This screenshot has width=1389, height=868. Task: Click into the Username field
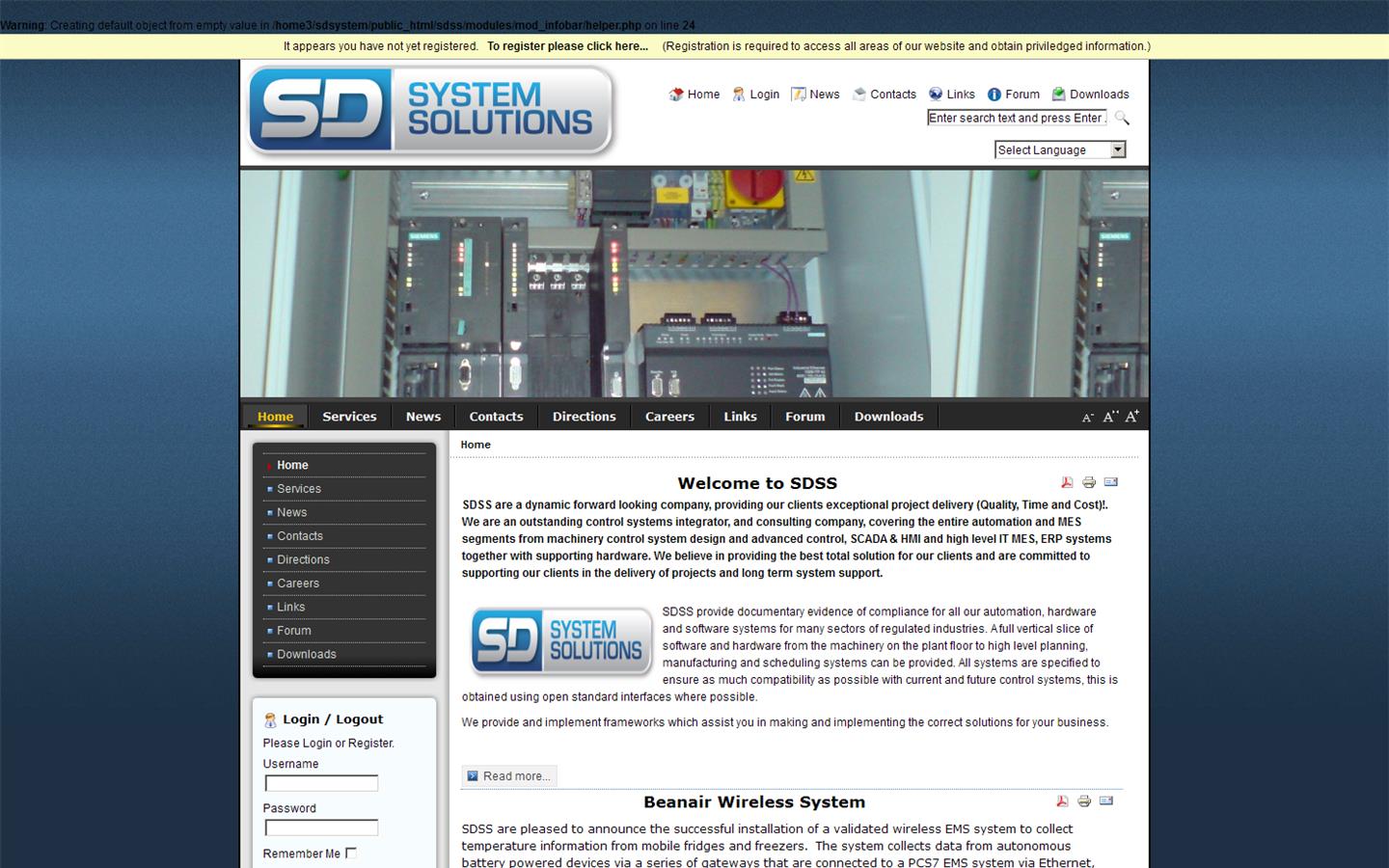(x=321, y=783)
